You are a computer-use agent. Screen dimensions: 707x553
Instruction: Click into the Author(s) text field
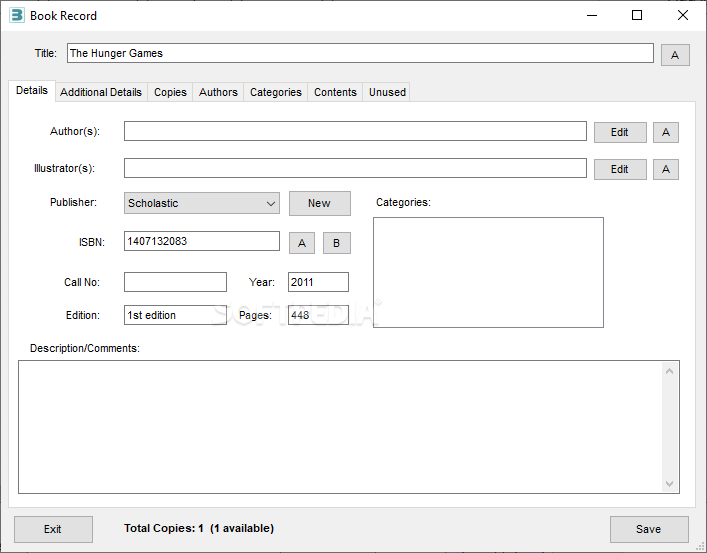[355, 131]
